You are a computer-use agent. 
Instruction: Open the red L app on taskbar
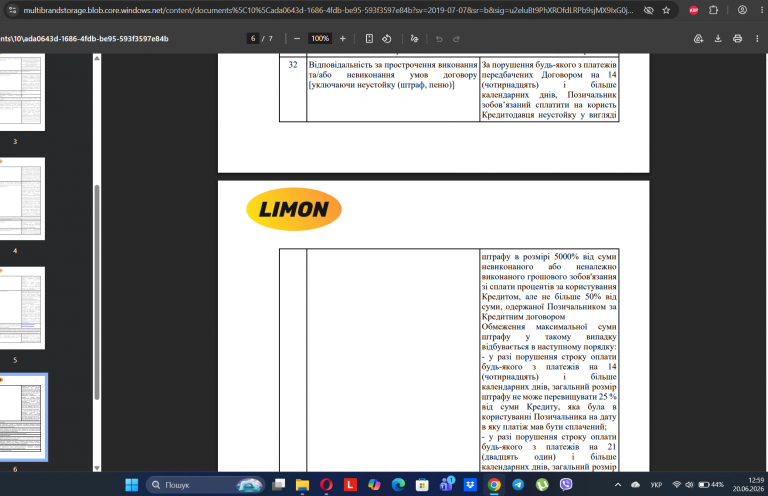350,485
